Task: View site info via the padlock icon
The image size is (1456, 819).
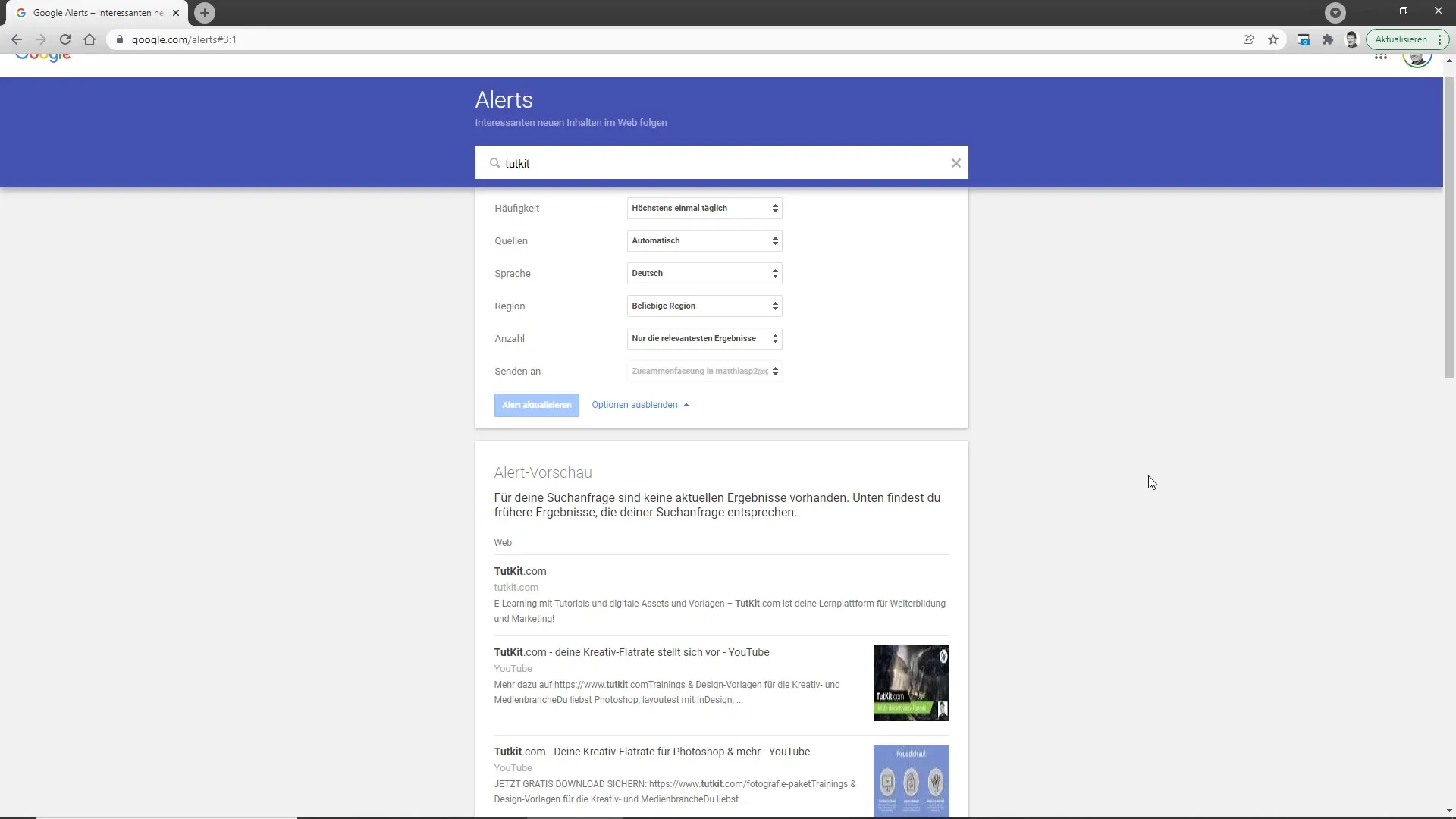Action: click(x=119, y=39)
